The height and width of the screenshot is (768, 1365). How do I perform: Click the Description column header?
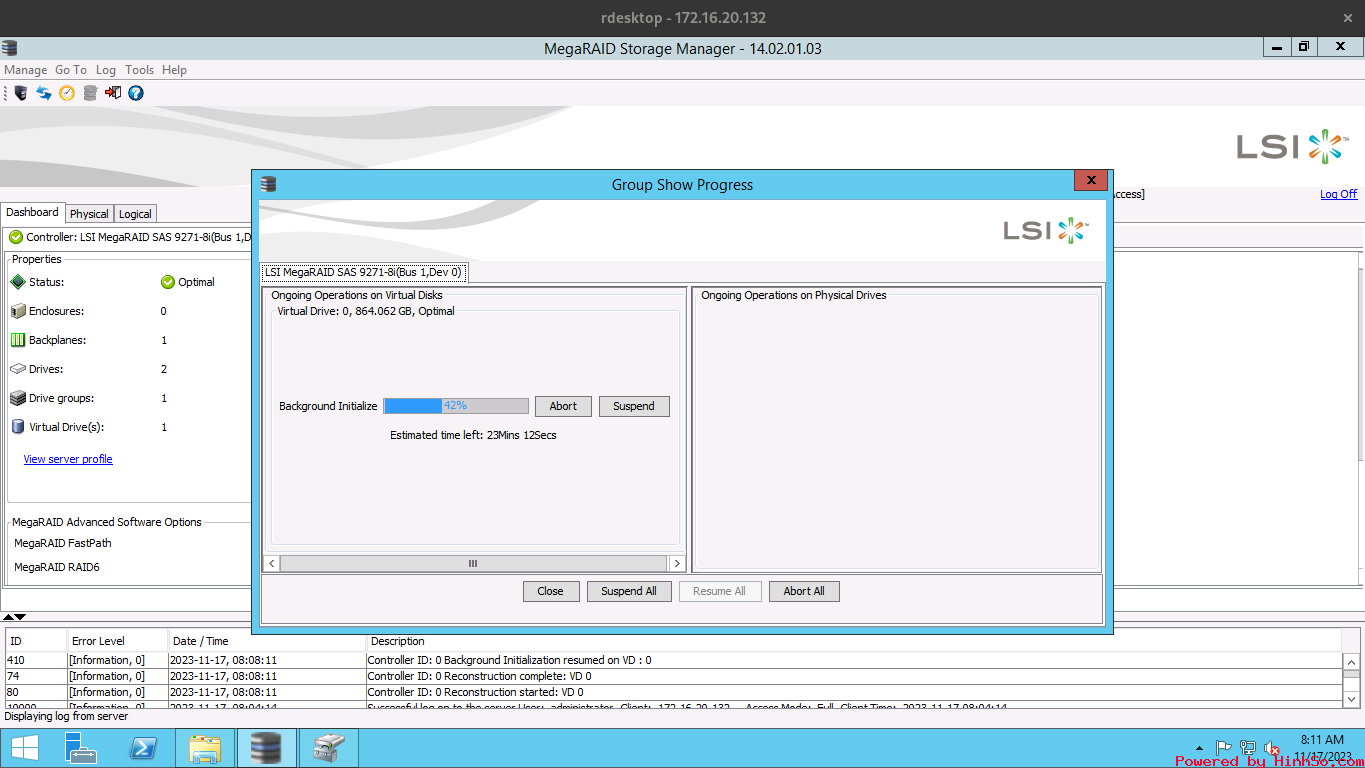pos(854,641)
